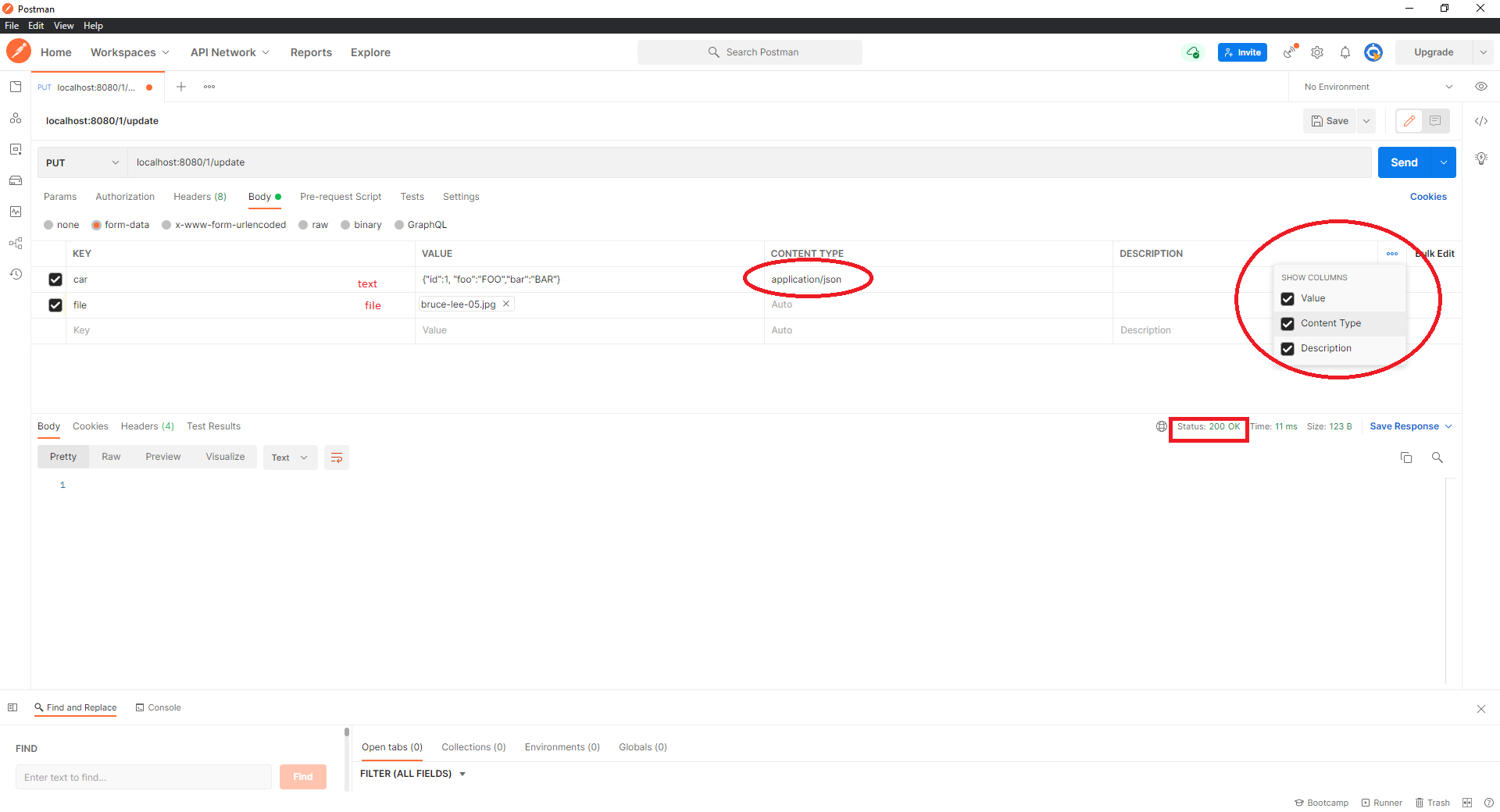The height and width of the screenshot is (812, 1500).
Task: Open the Pre-request Script tab
Action: (341, 197)
